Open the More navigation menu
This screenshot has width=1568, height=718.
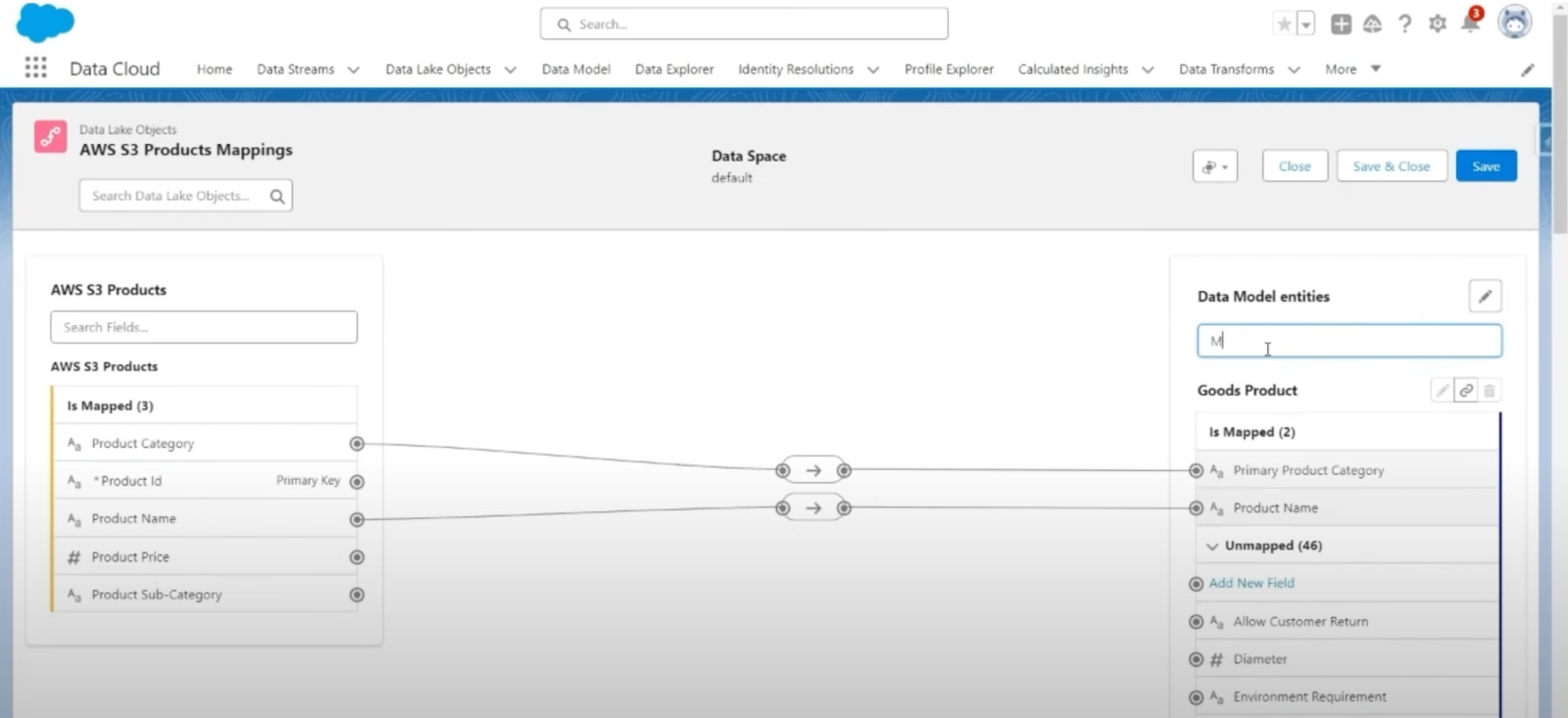(x=1353, y=70)
